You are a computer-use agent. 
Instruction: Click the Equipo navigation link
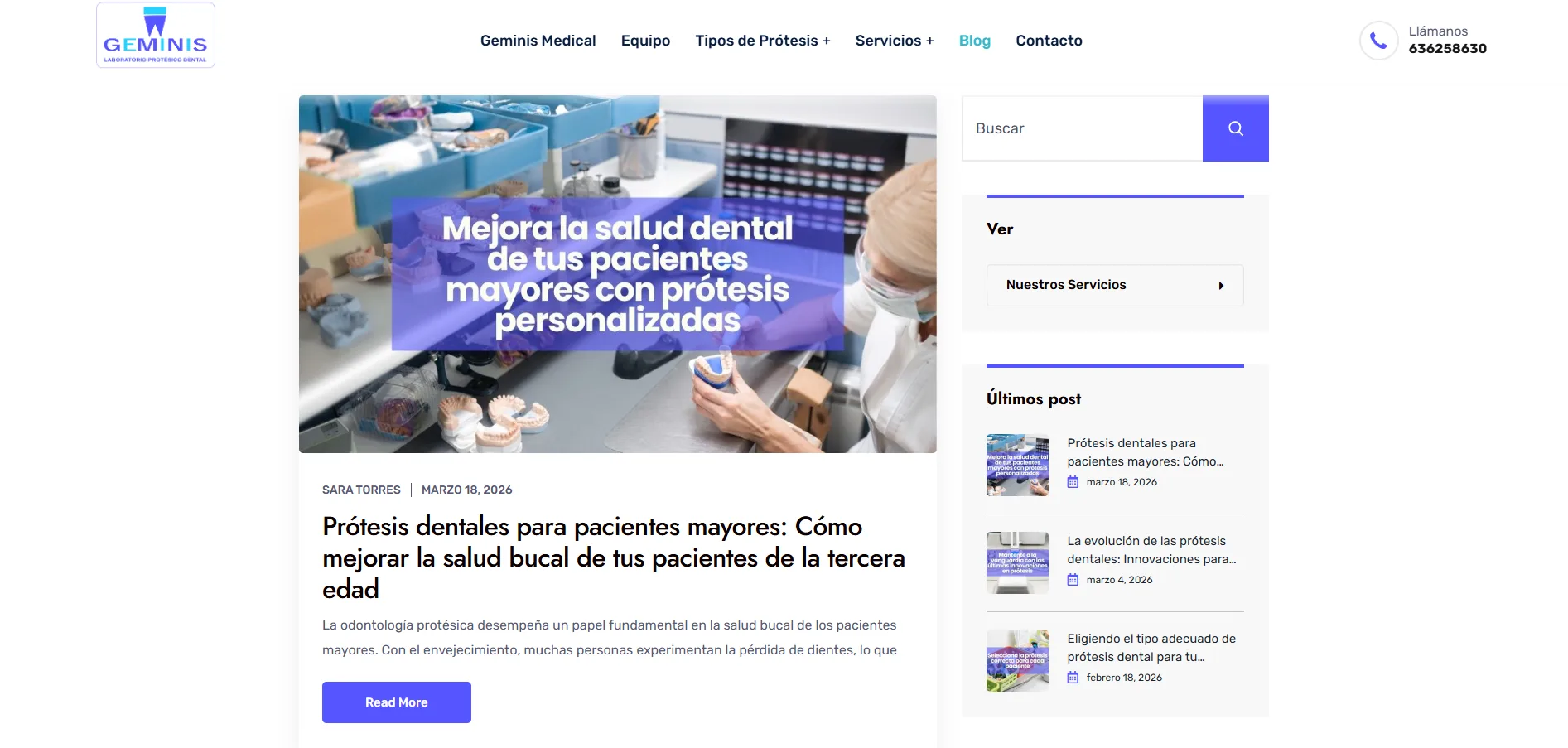645,40
